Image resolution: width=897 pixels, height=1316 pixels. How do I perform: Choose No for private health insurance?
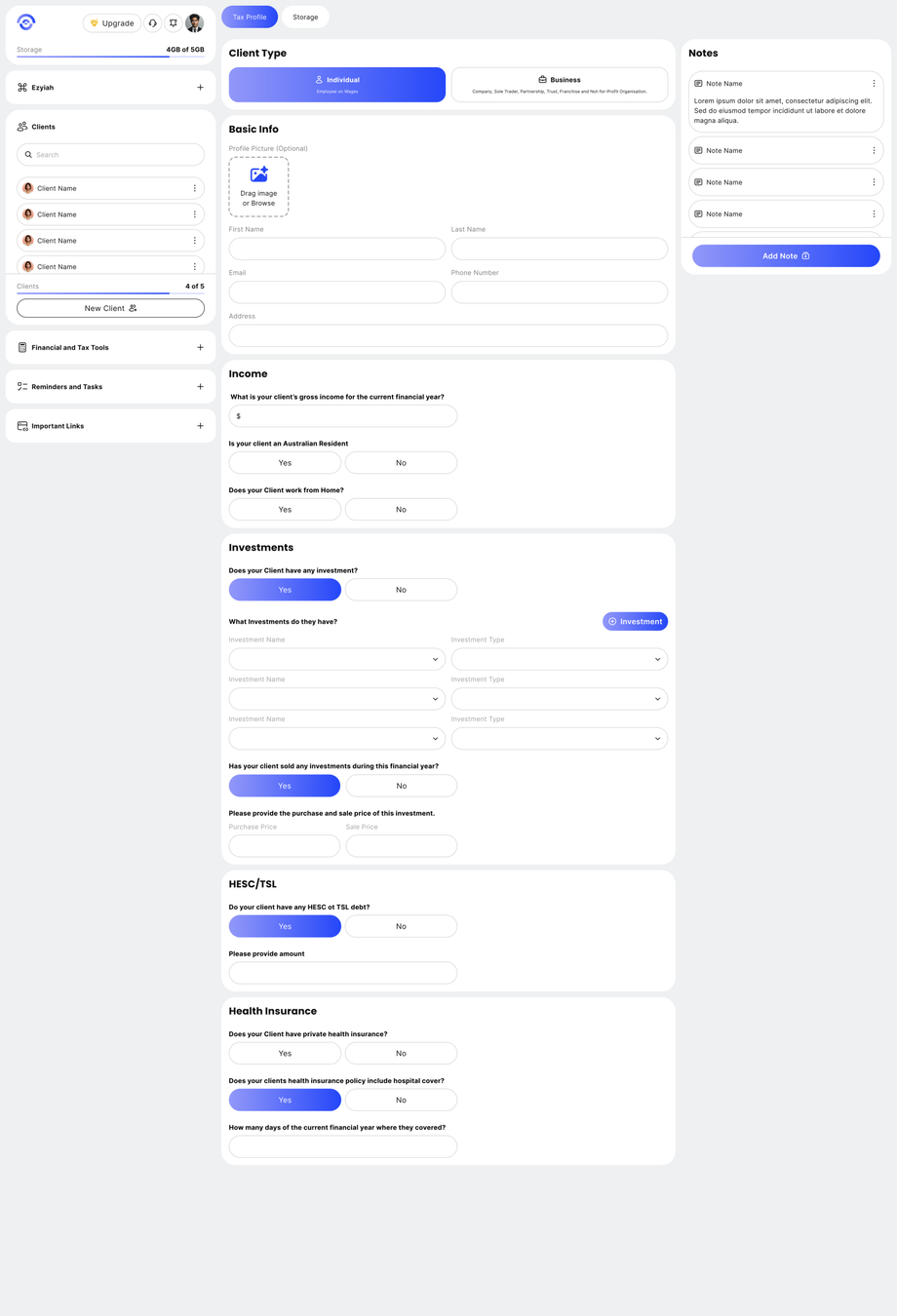coord(401,1054)
